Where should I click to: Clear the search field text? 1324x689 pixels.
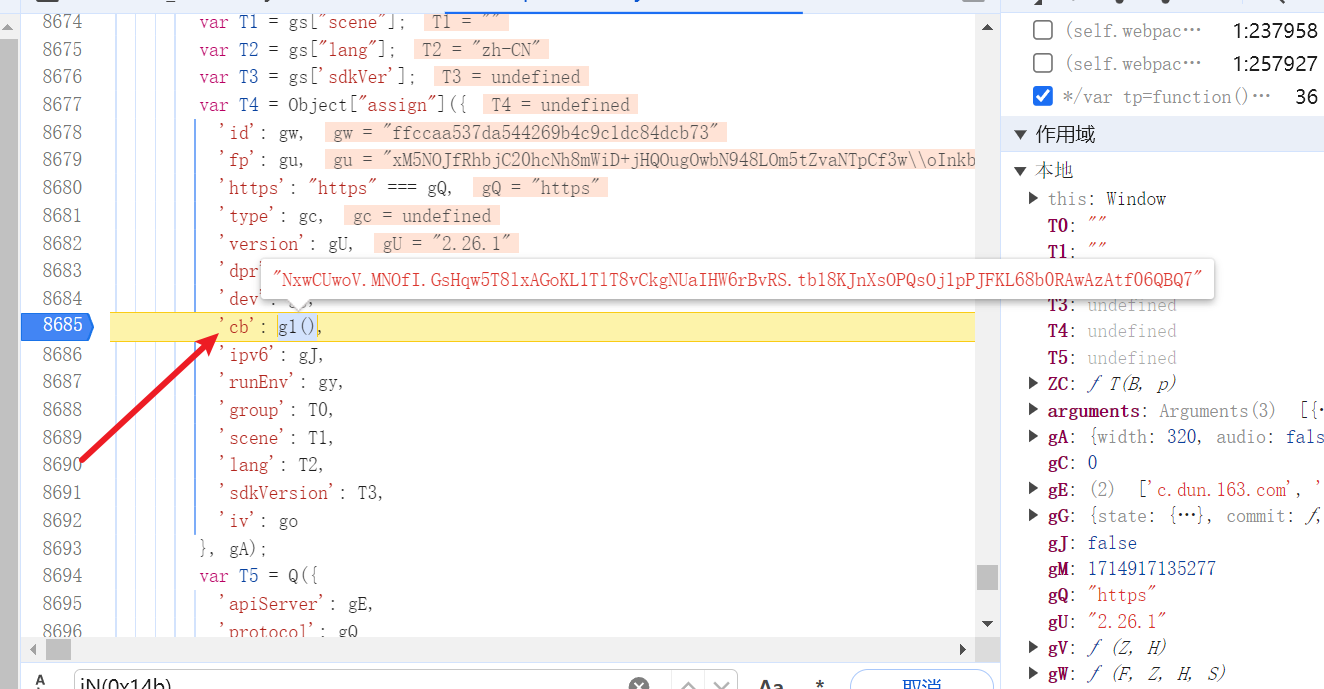[x=639, y=684]
